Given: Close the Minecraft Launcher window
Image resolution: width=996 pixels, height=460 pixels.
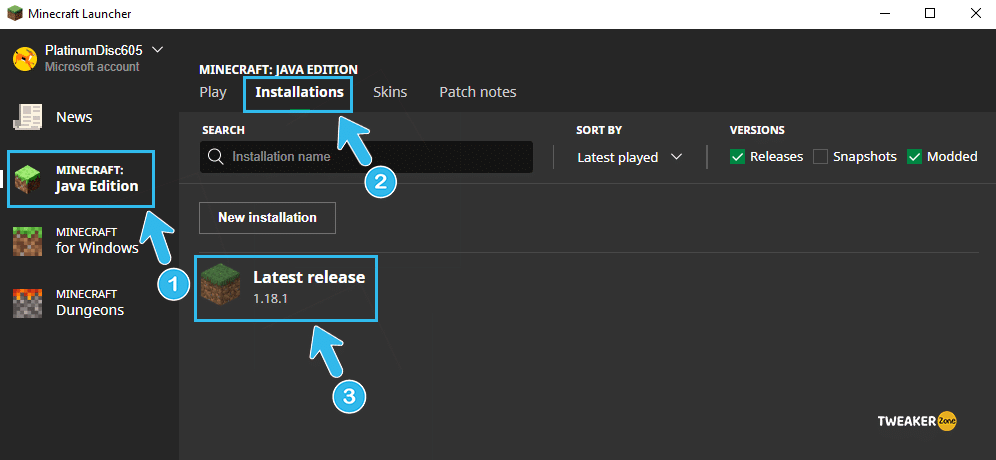Looking at the screenshot, I should [976, 13].
